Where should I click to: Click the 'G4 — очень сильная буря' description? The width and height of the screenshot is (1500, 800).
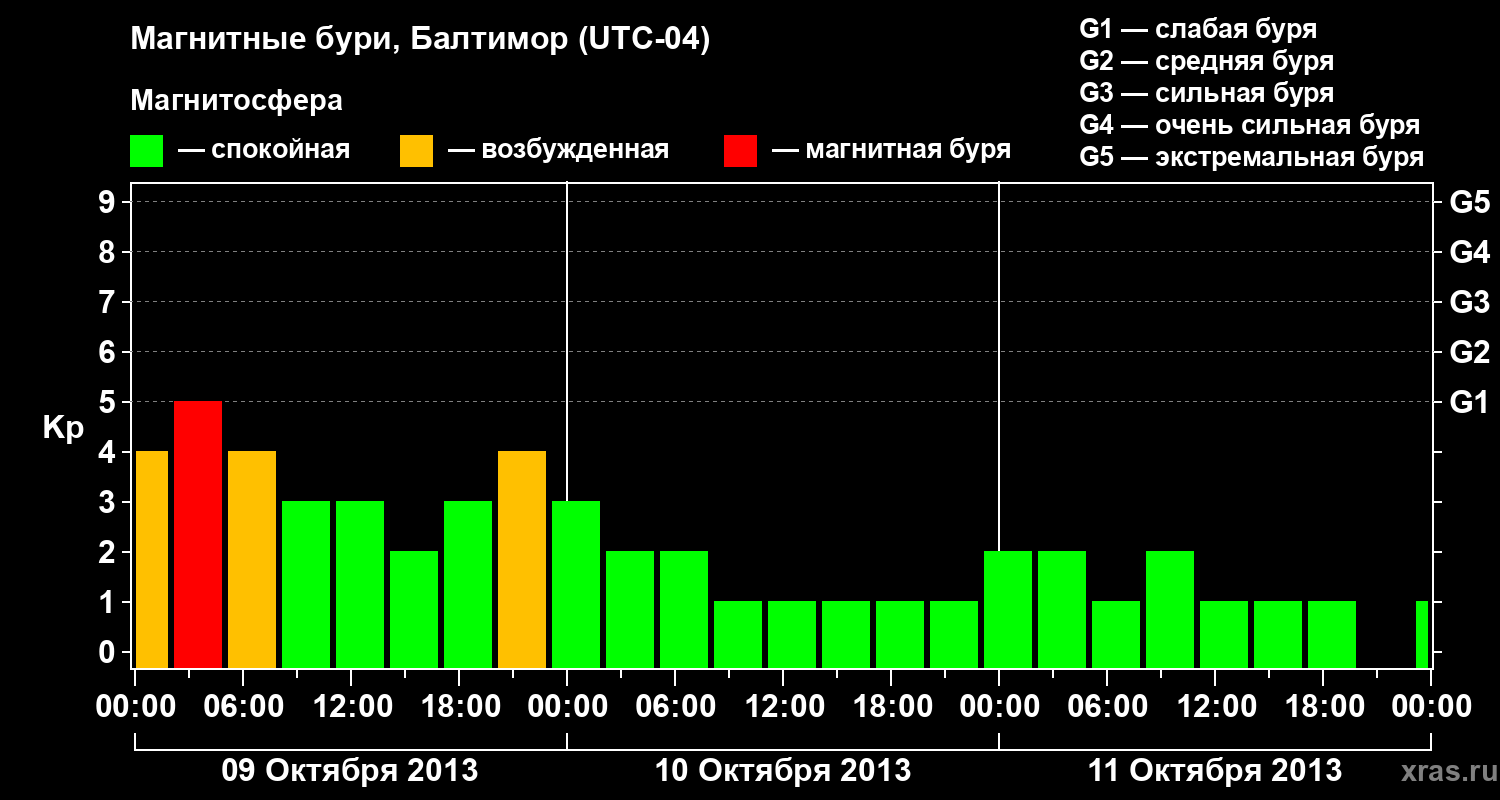click(1250, 125)
